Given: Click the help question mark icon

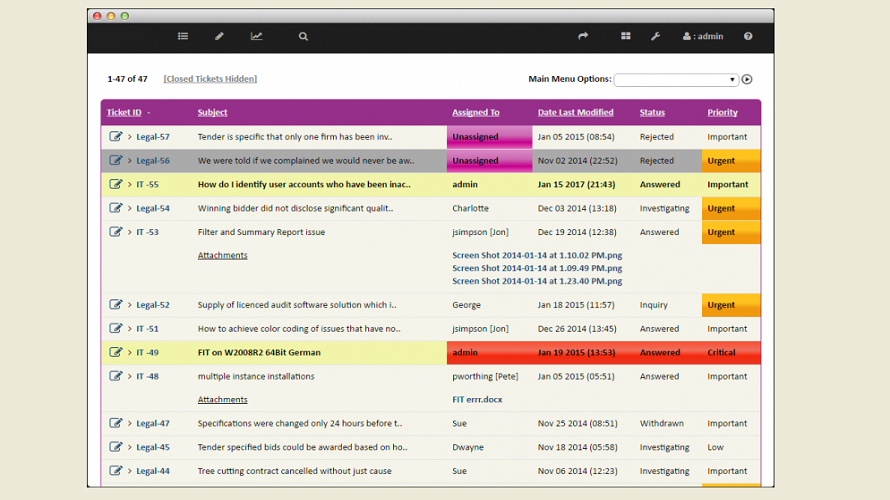Looking at the screenshot, I should click(748, 36).
